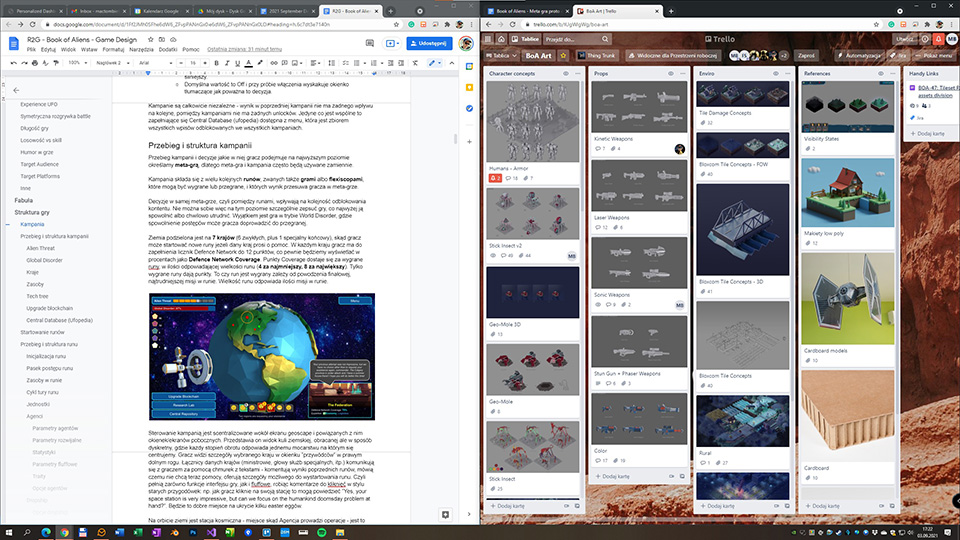
Task: Increase the font size with plus button
Action: [205, 63]
